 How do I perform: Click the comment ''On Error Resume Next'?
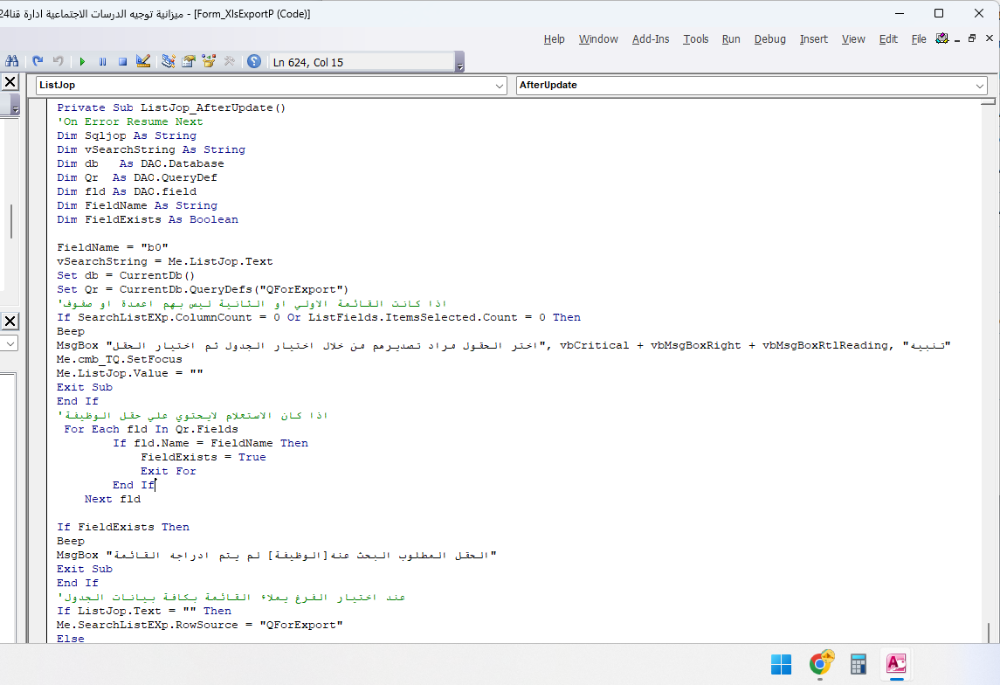click(x=130, y=122)
